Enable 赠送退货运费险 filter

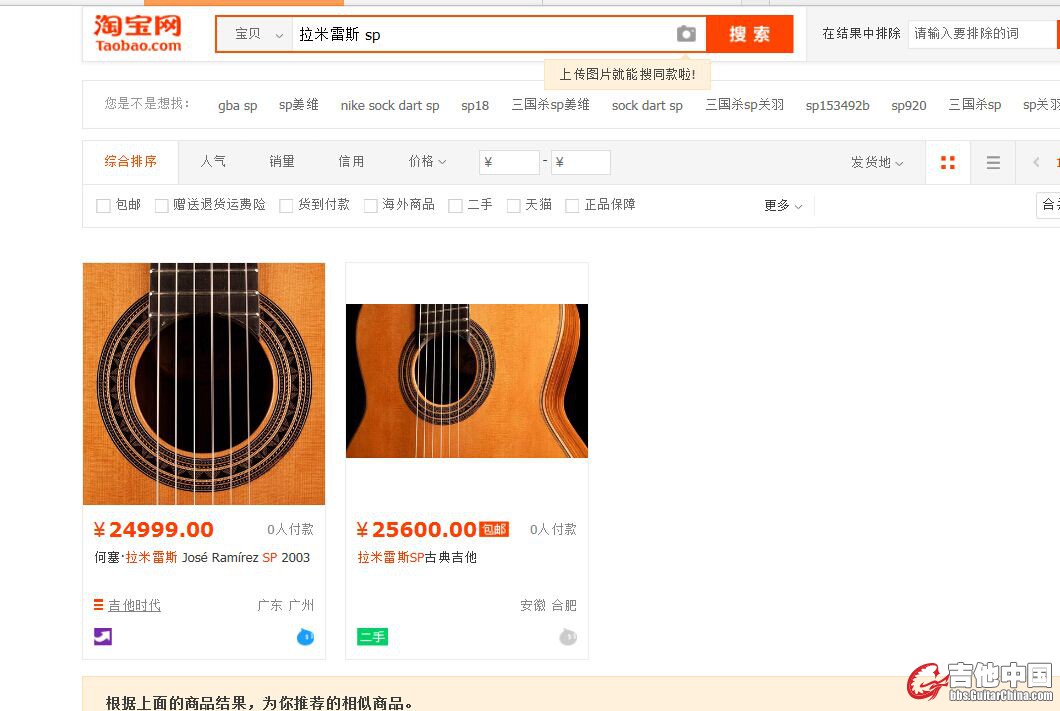click(162, 205)
